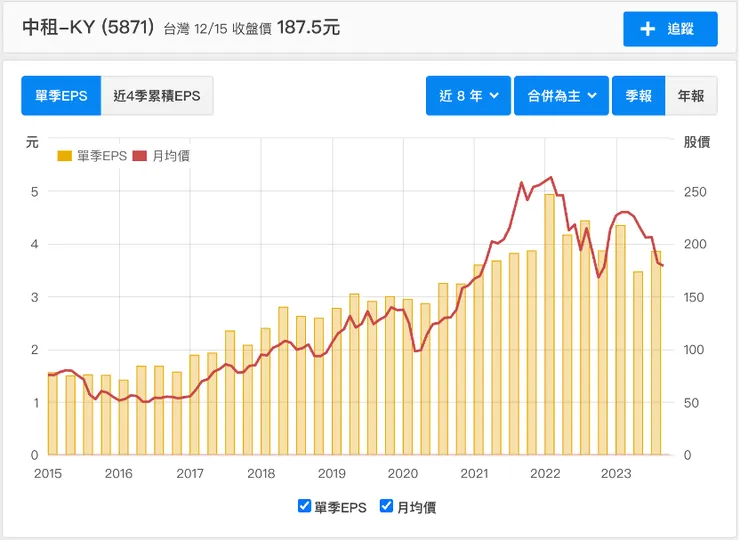This screenshot has width=740, height=541.
Task: Click the 187.5元 closing price
Action: click(x=309, y=27)
